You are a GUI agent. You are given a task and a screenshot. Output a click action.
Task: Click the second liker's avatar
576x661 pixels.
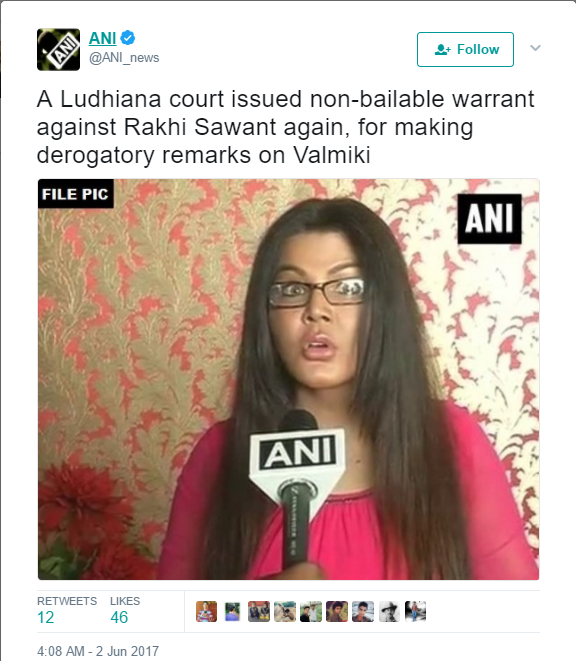(232, 611)
